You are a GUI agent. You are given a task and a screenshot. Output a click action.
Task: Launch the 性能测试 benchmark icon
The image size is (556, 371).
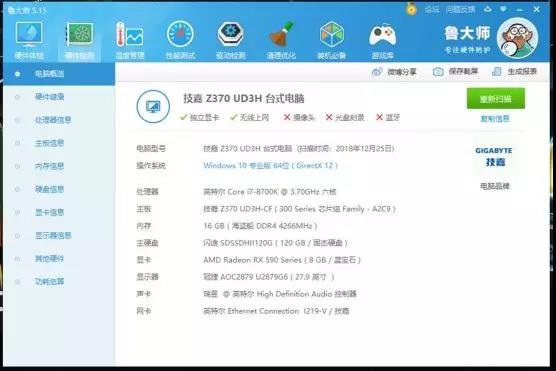(x=180, y=40)
